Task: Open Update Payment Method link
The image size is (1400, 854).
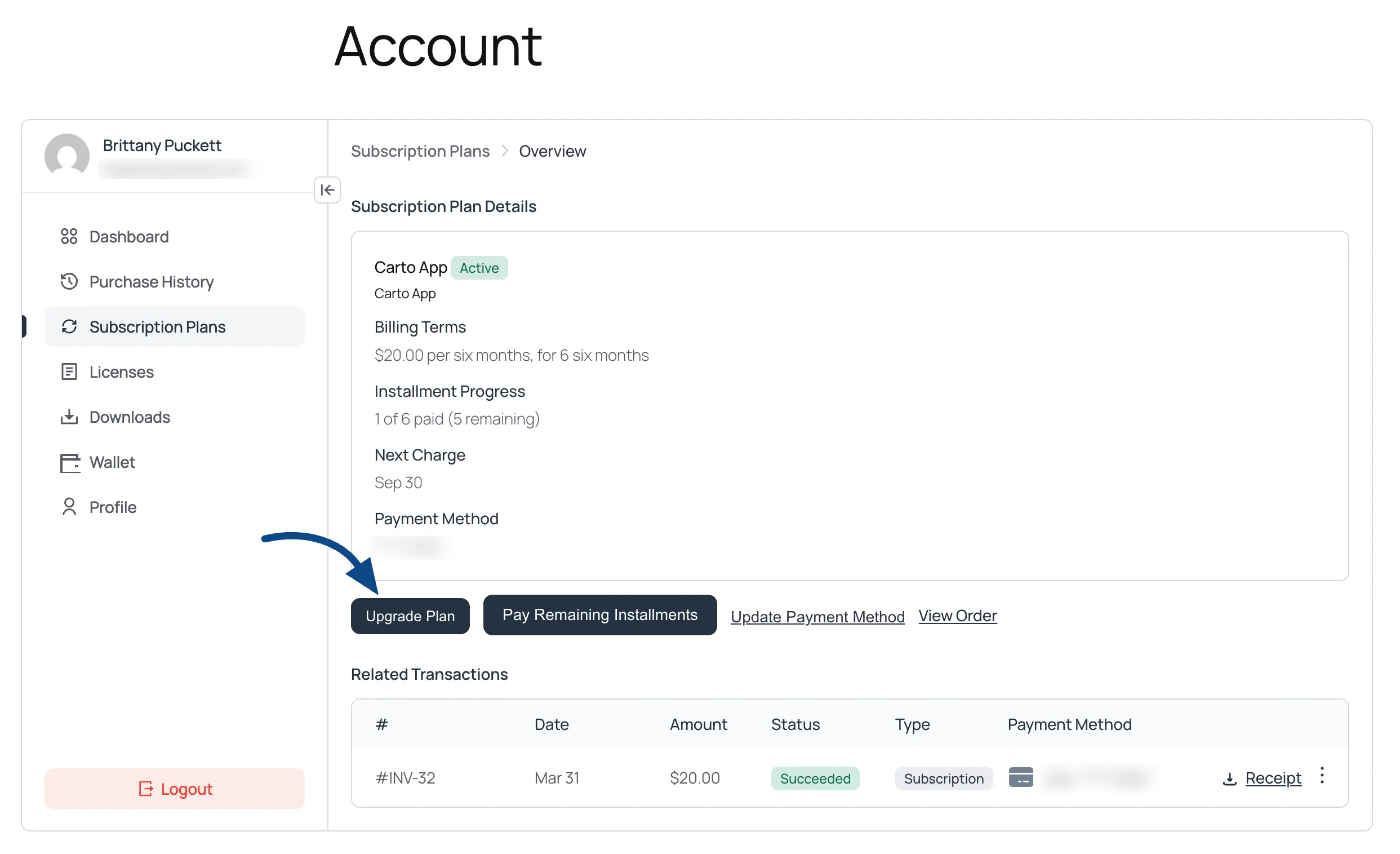Action: (x=817, y=617)
